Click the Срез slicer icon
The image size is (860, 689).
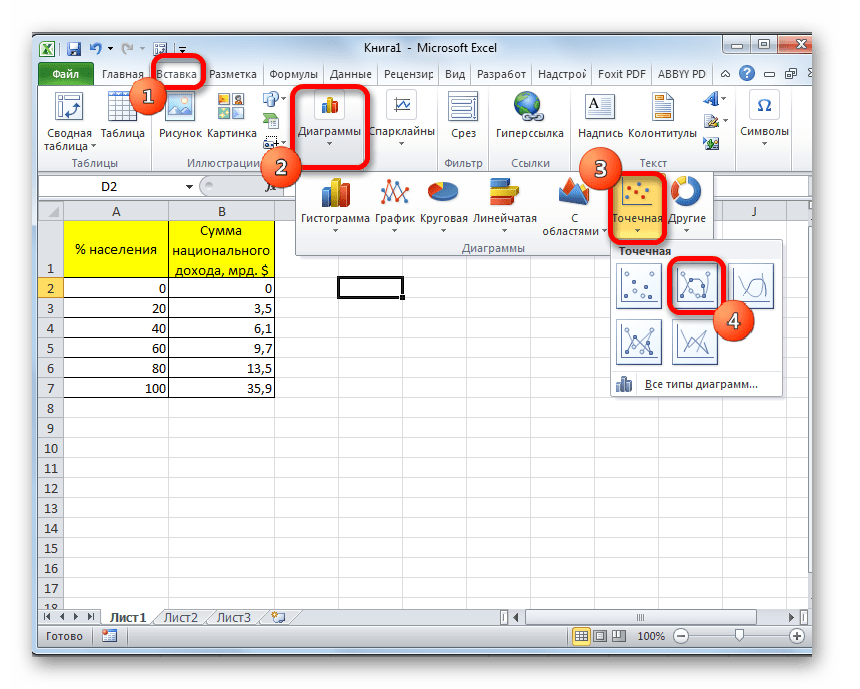pos(463,115)
